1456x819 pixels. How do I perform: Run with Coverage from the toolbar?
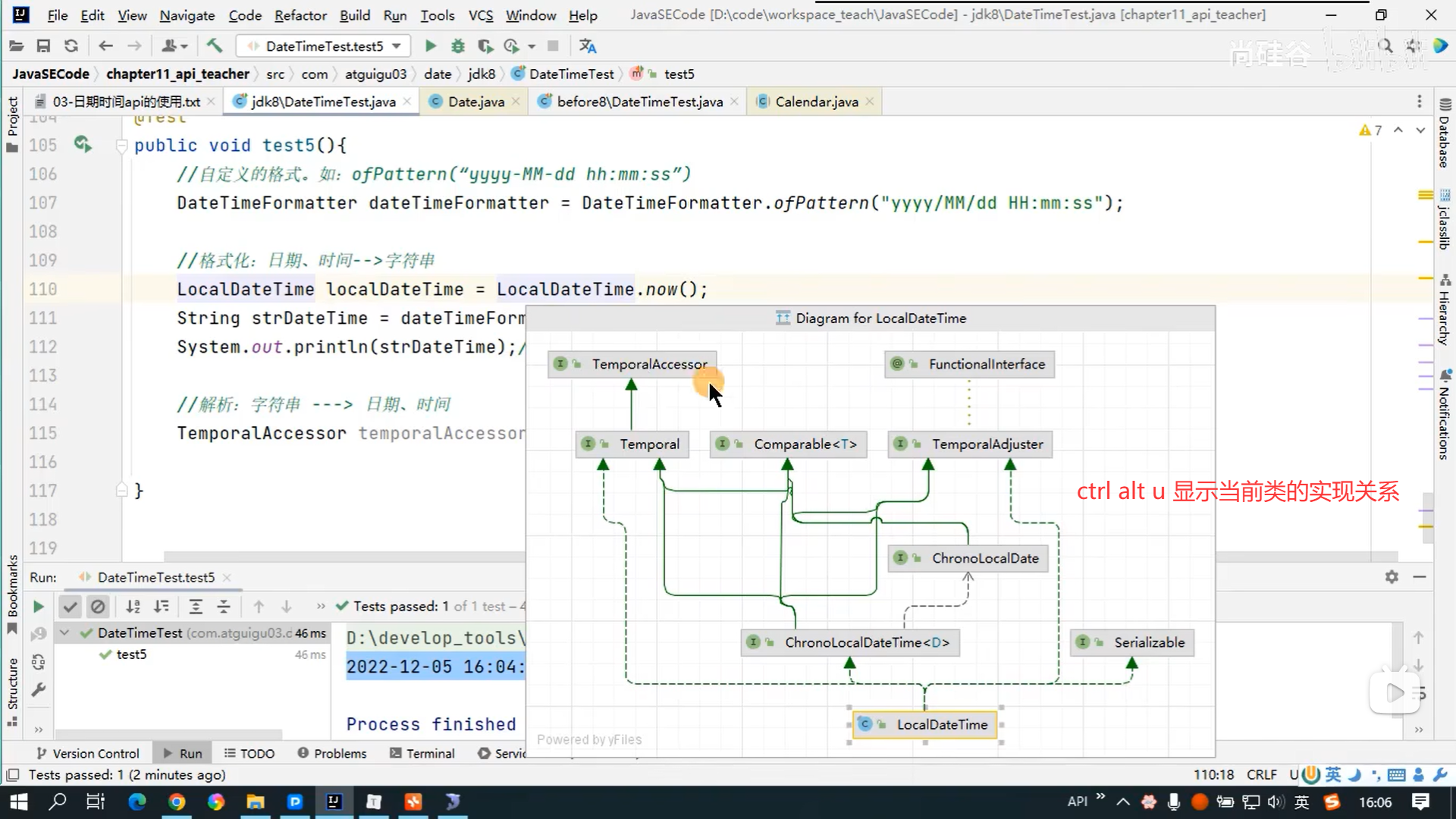(485, 46)
